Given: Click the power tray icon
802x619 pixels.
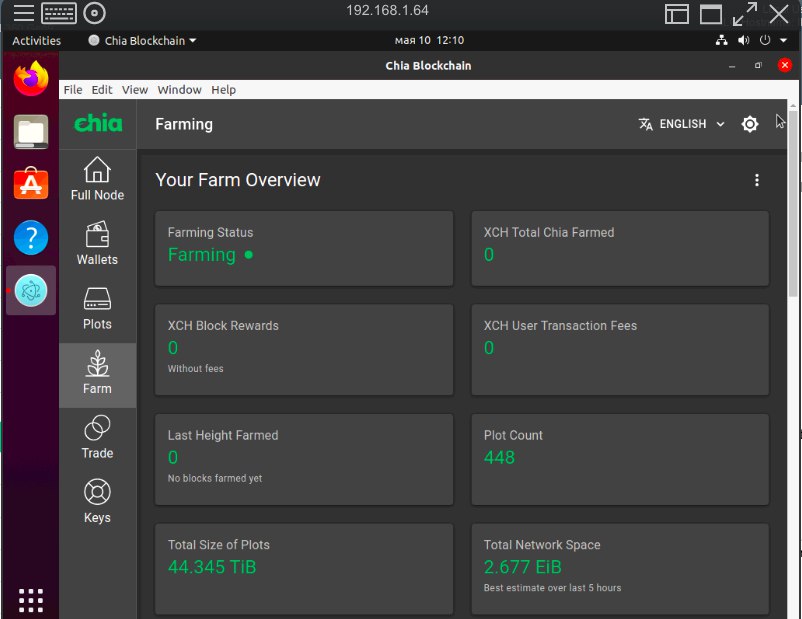Looking at the screenshot, I should coord(765,40).
